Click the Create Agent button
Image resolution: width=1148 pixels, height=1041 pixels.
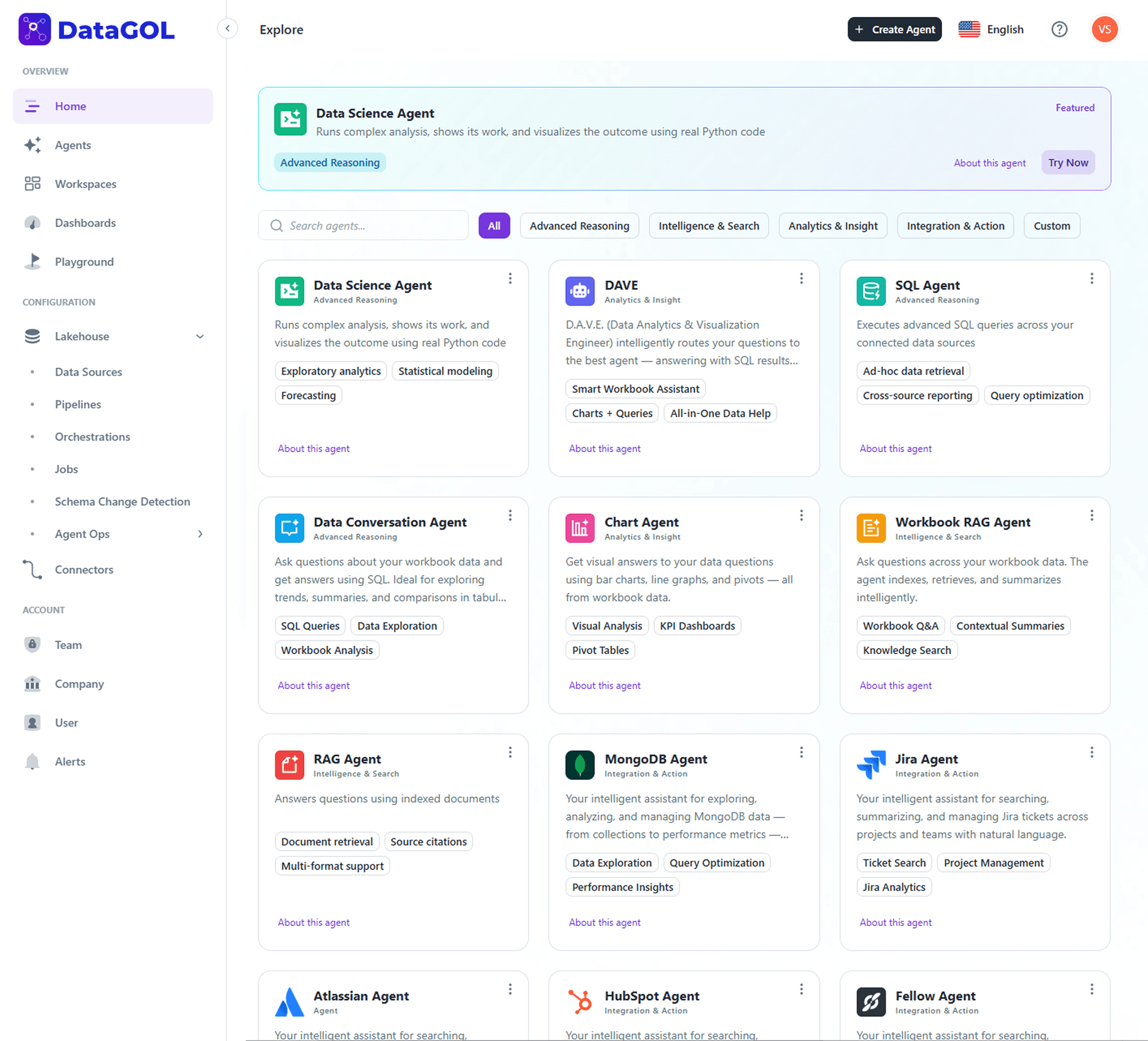894,30
